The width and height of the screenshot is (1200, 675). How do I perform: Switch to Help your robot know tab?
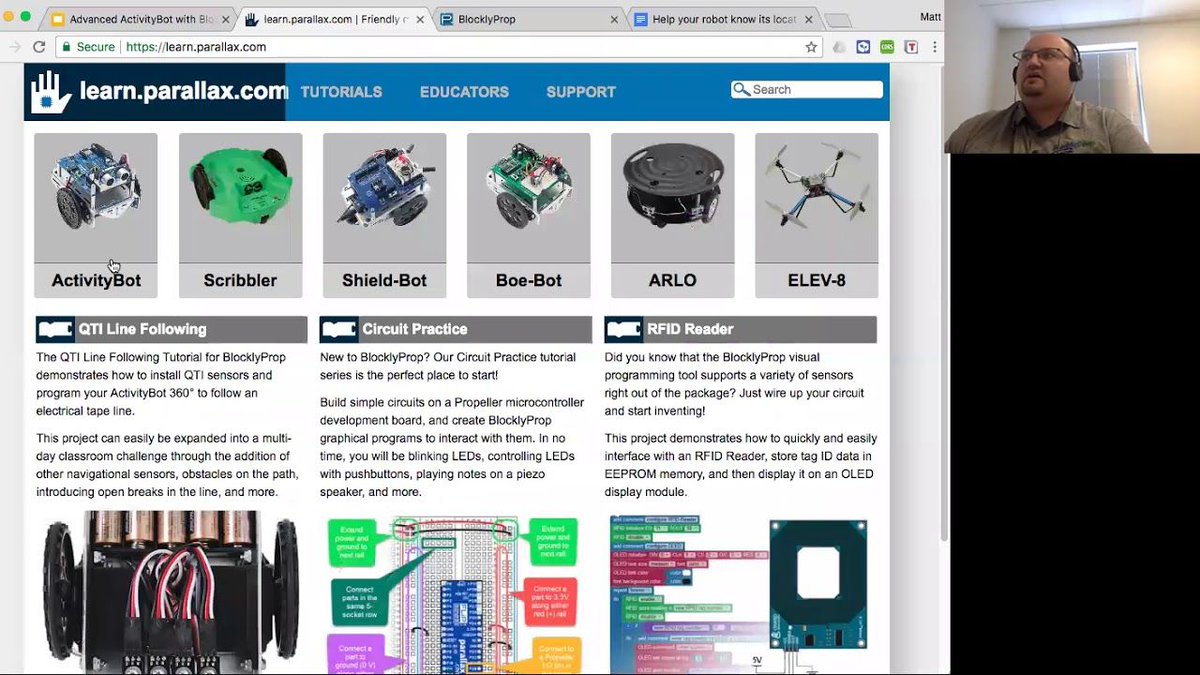point(722,19)
